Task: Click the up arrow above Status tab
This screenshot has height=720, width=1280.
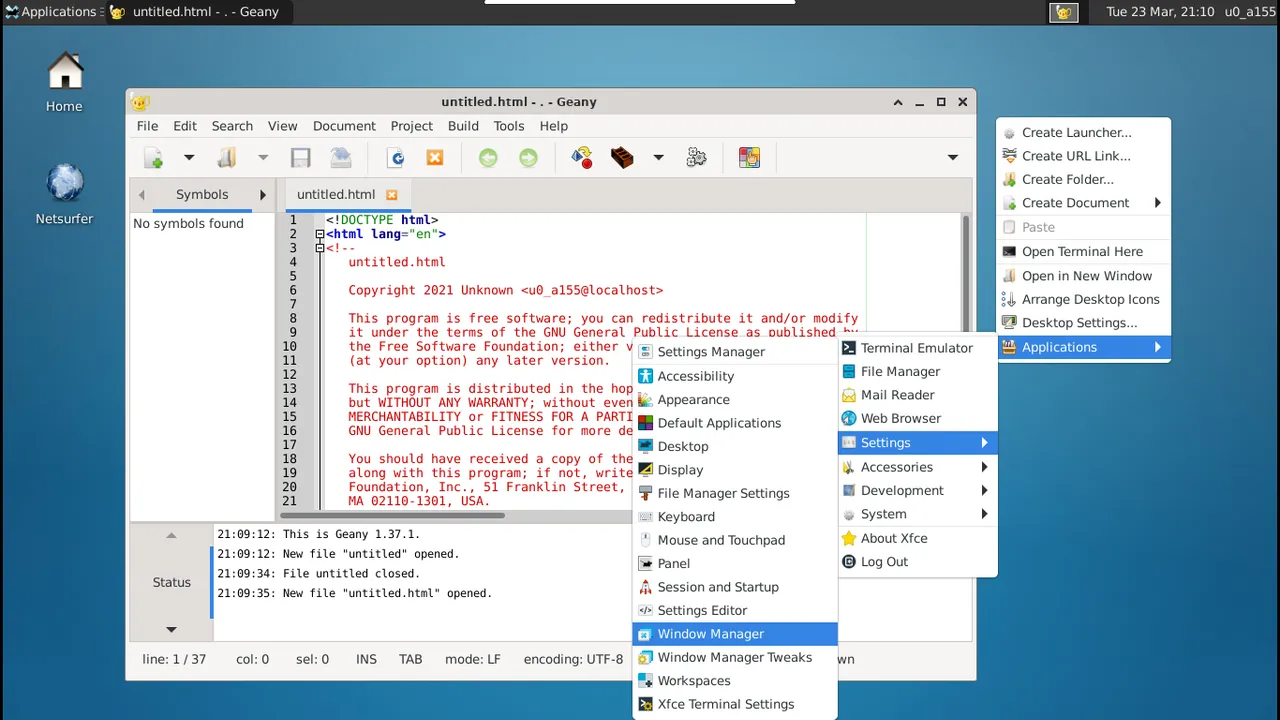Action: click(171, 535)
